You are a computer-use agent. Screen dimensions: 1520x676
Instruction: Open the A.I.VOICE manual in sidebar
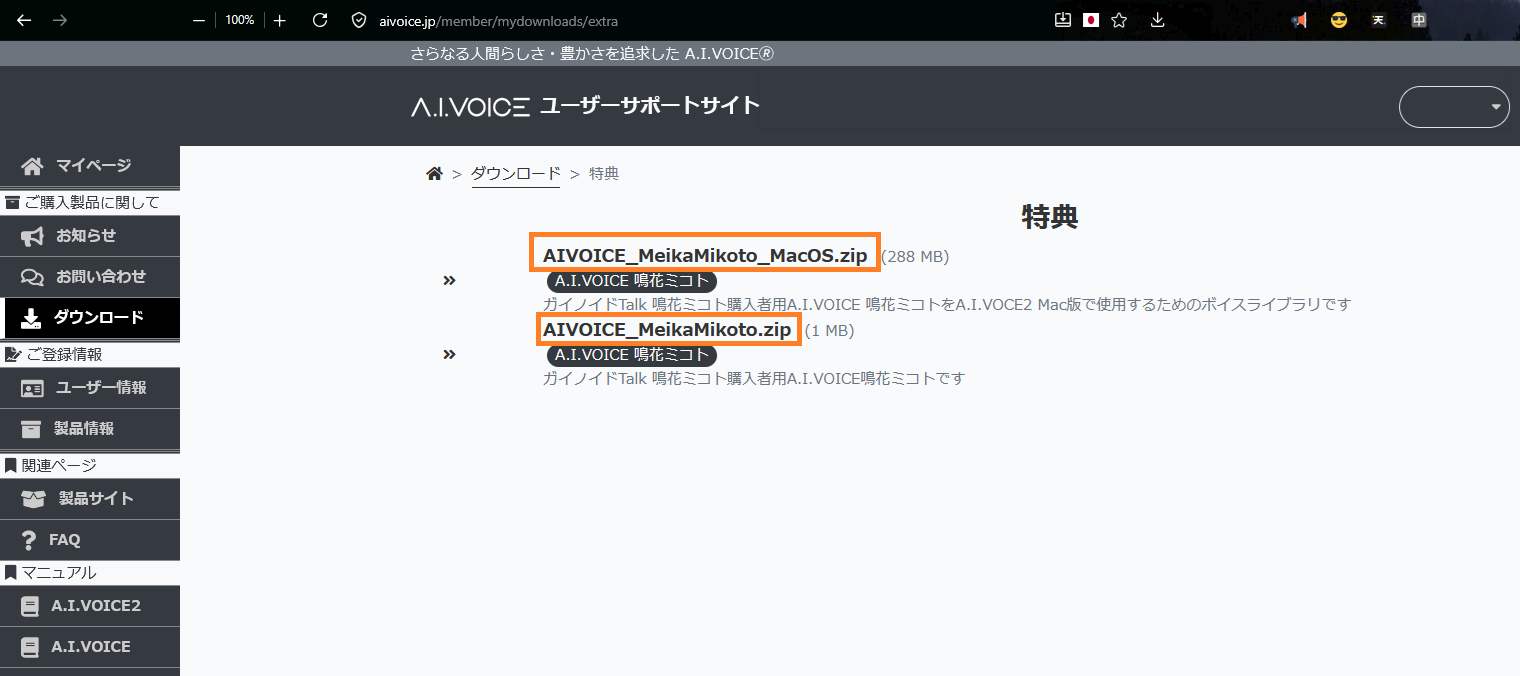[x=90, y=647]
